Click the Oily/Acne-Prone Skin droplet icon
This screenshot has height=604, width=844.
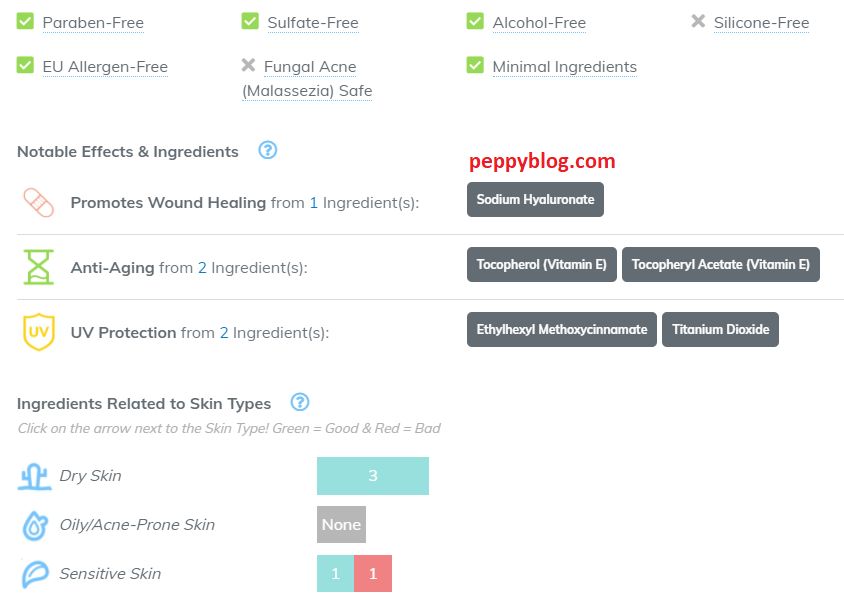(34, 525)
